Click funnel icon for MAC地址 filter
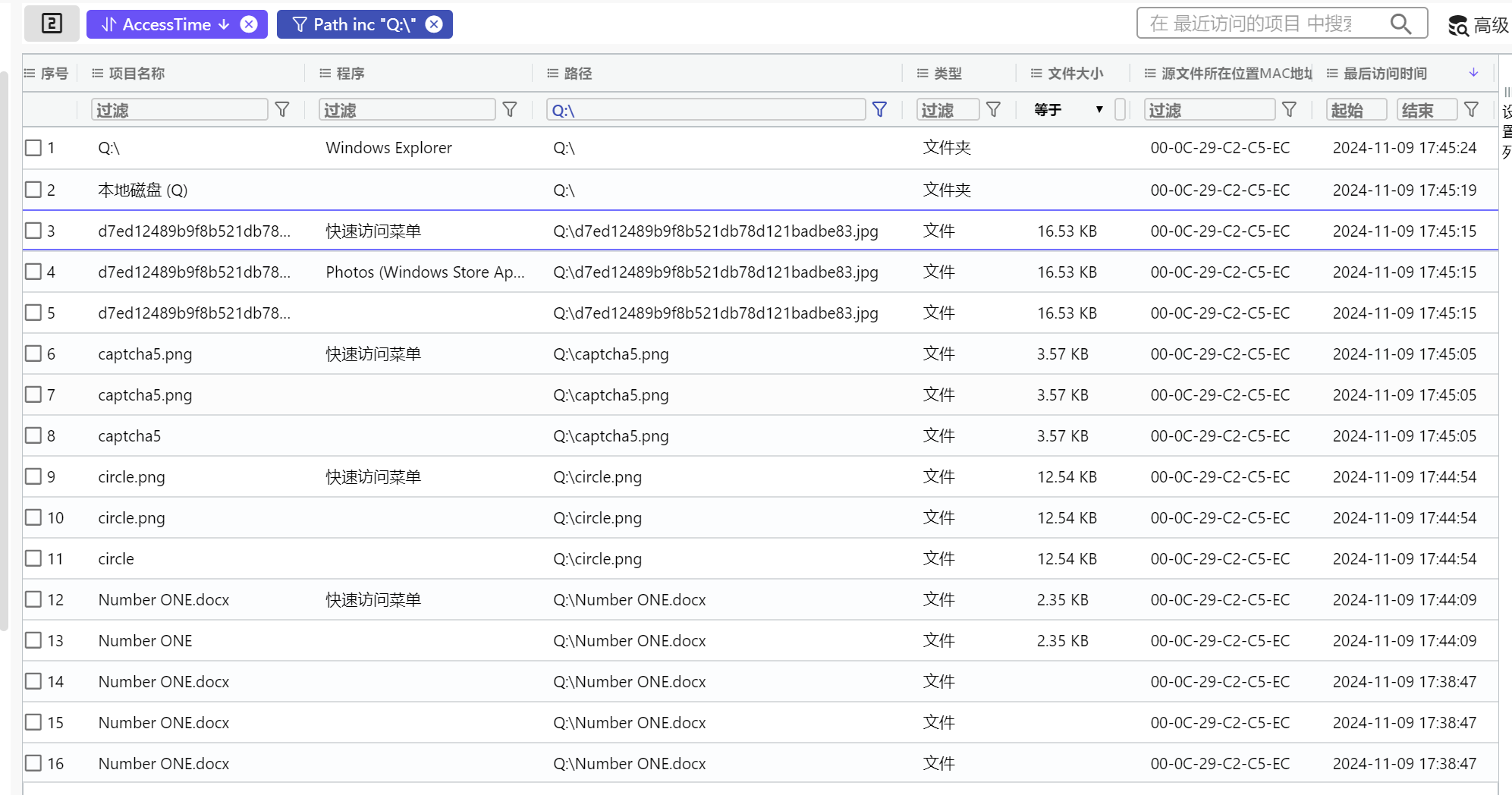The width and height of the screenshot is (1512, 795). 1289,110
